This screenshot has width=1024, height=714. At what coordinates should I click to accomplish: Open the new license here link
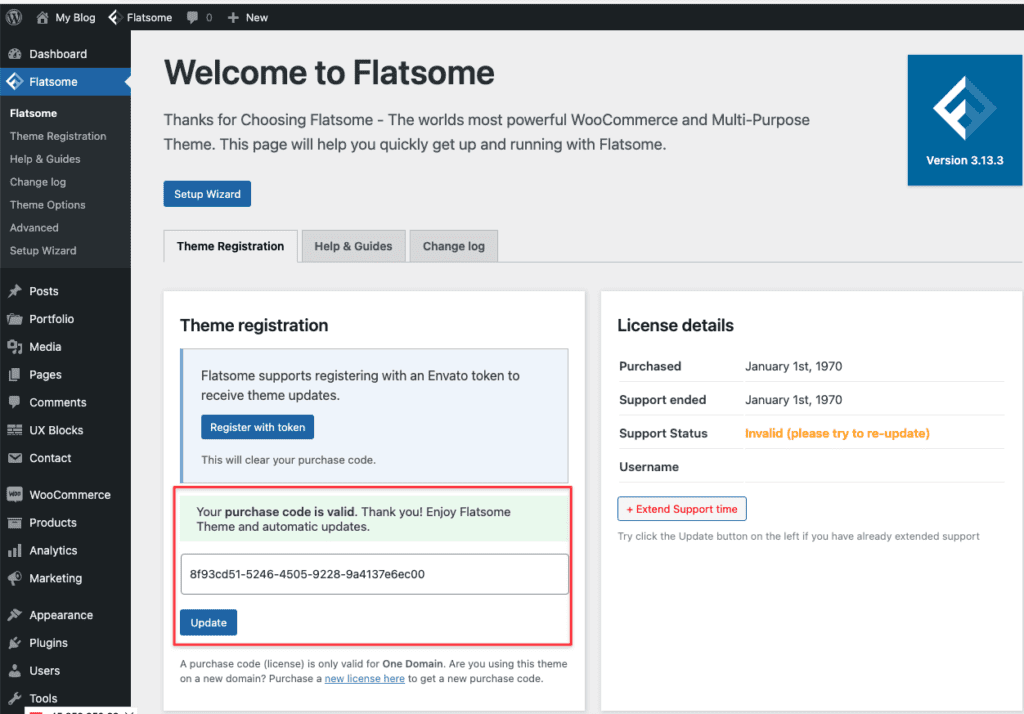coord(364,679)
